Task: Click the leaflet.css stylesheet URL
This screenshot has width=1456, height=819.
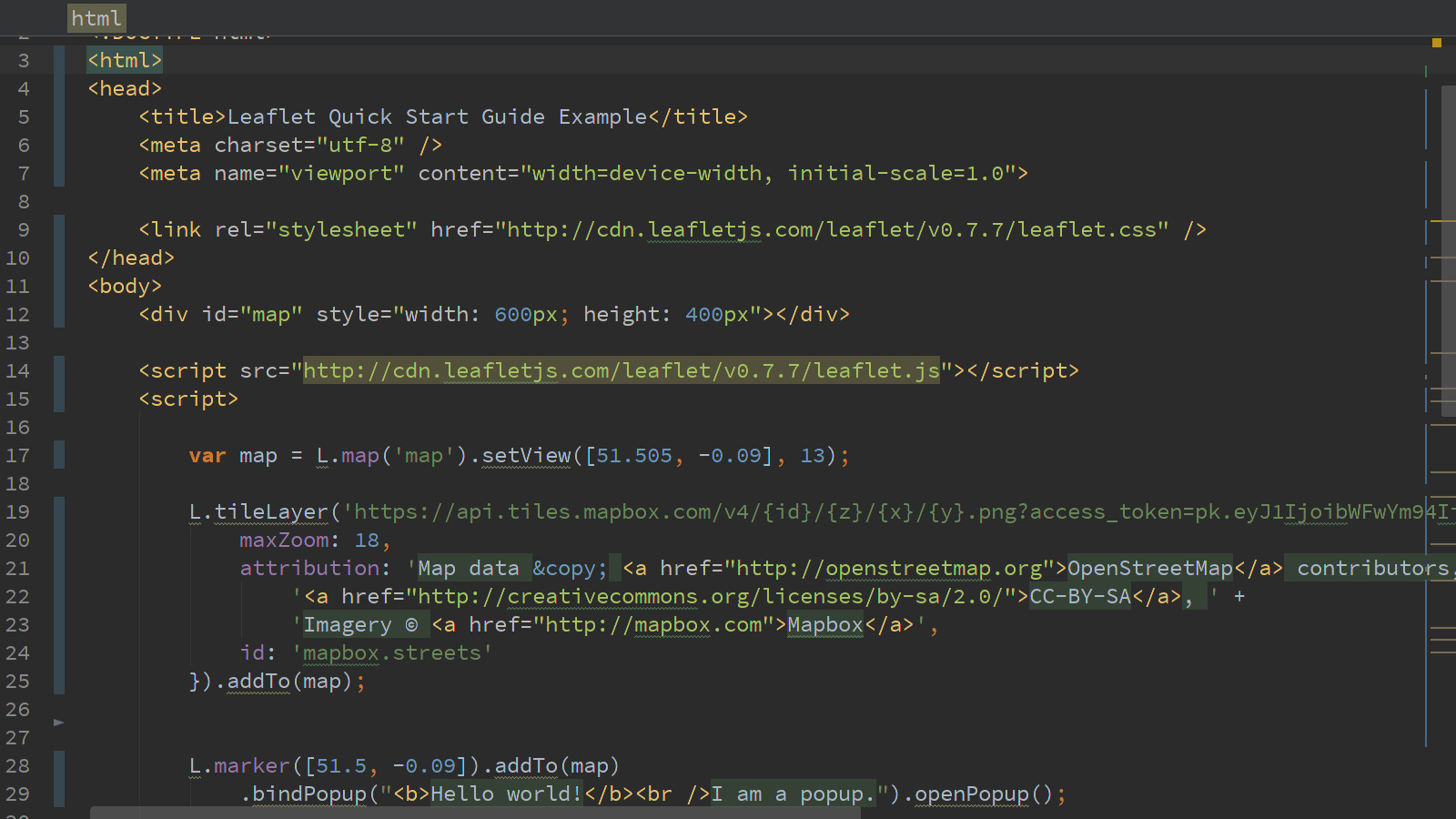Action: 832,229
